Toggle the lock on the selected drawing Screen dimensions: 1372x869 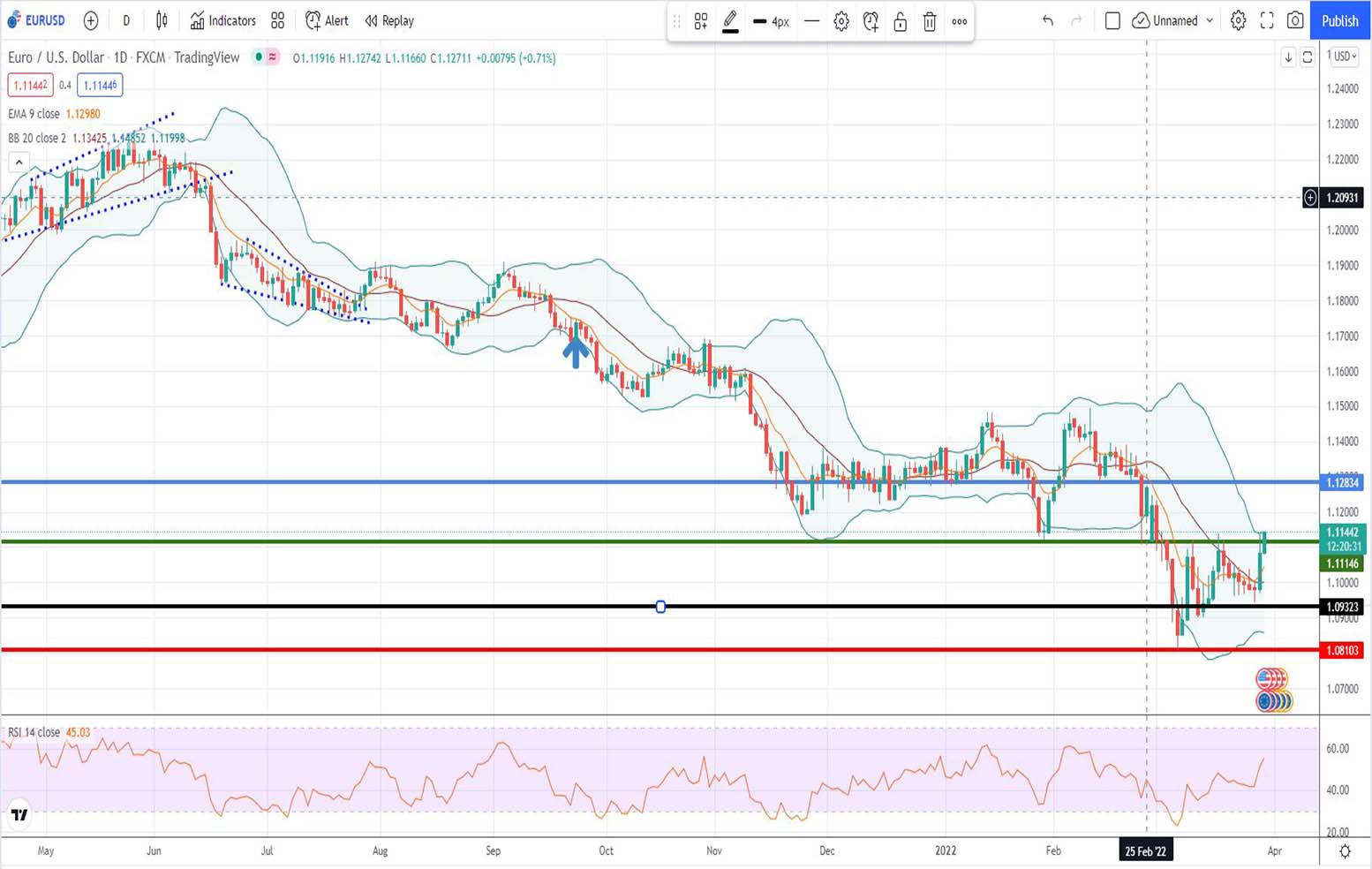point(900,21)
